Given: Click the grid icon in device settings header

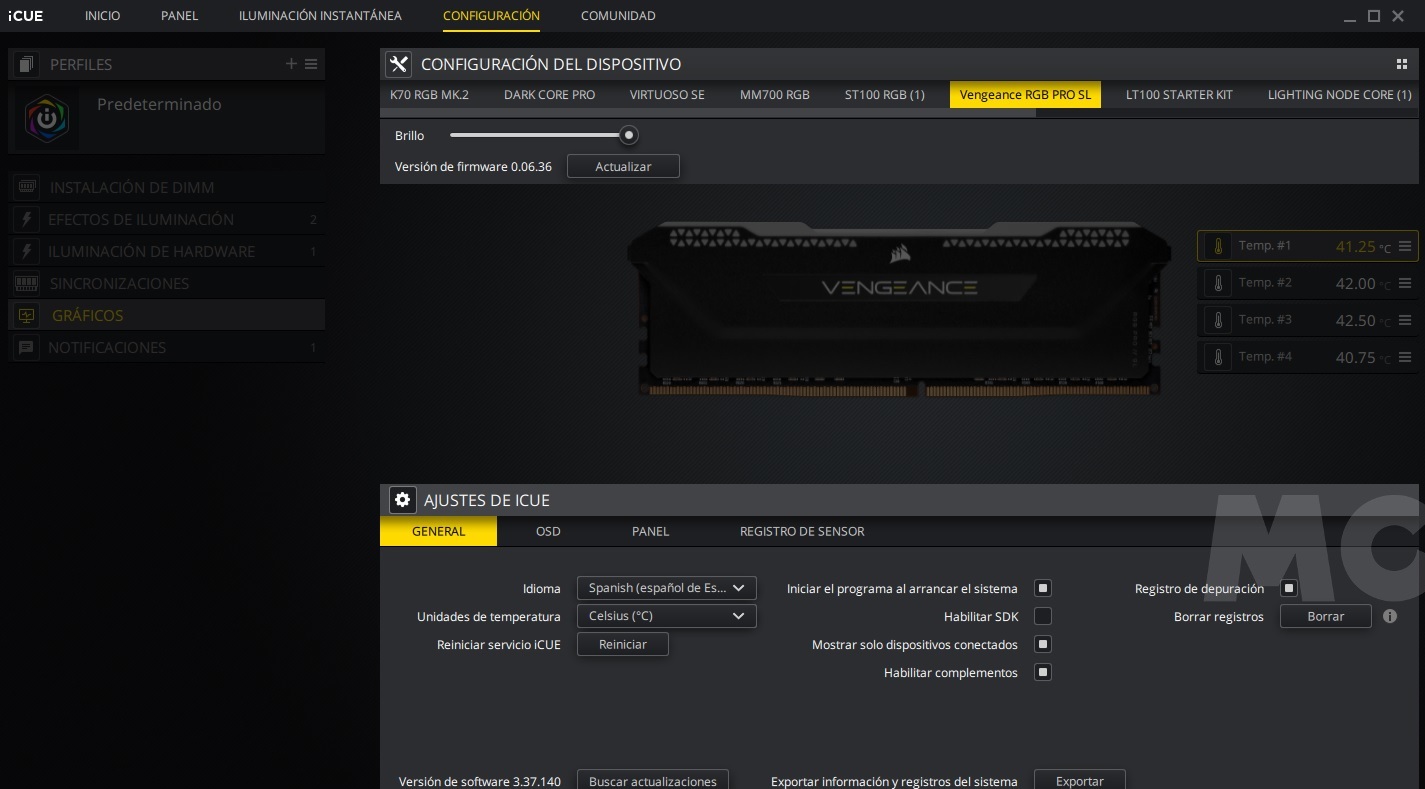Looking at the screenshot, I should point(1401,64).
